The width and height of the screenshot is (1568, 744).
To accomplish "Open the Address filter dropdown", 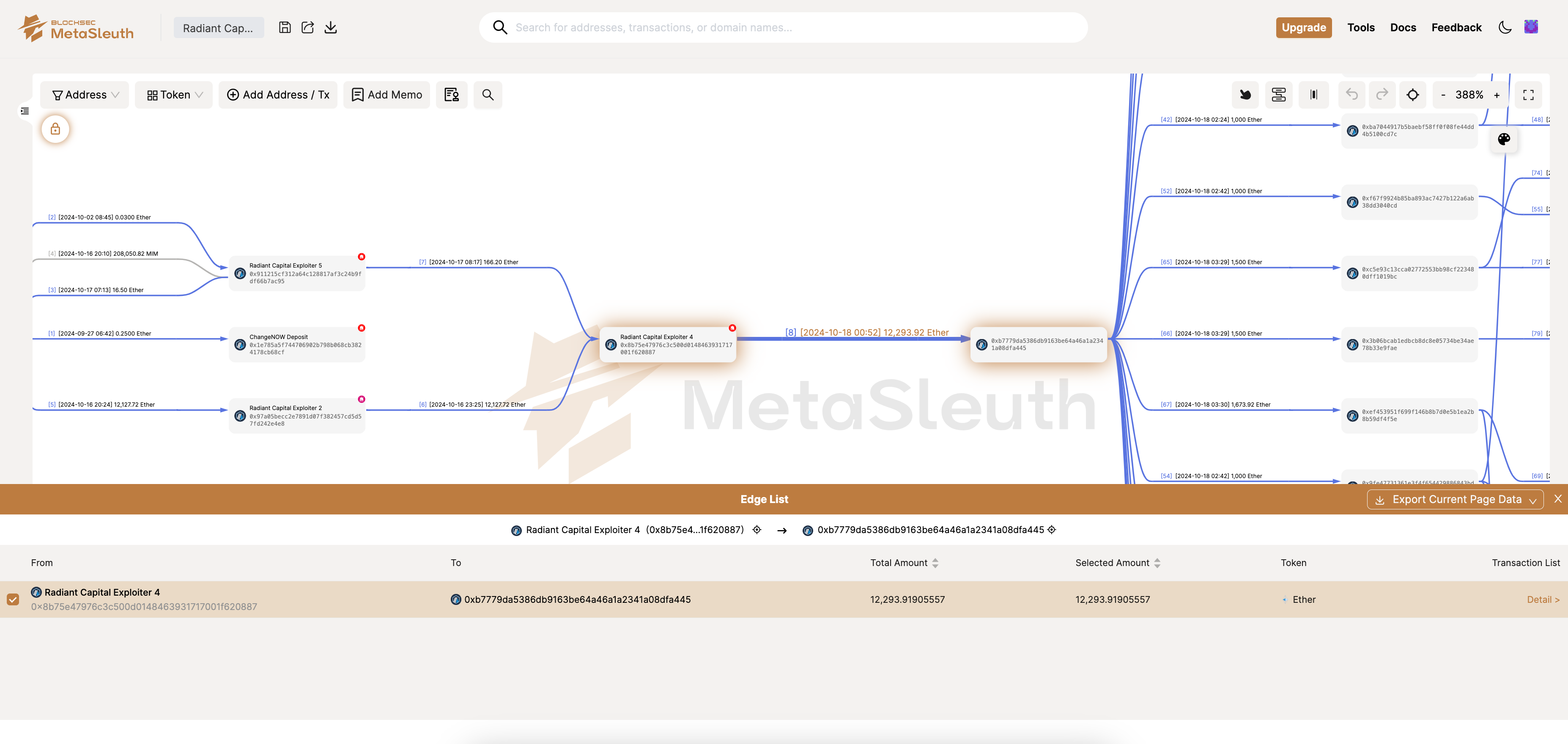I will (x=85, y=95).
